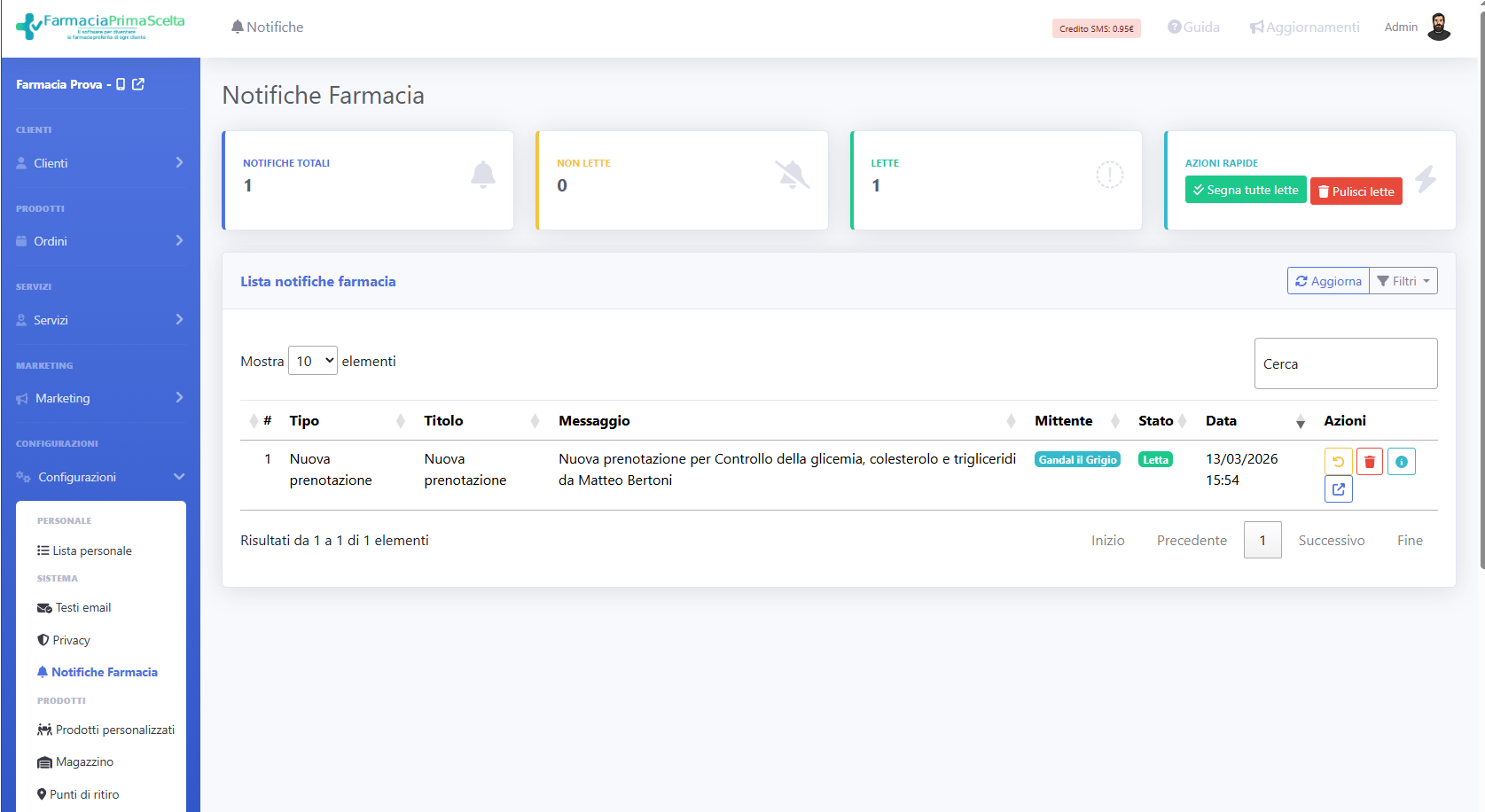Focus the Cerca search field

pos(1345,363)
